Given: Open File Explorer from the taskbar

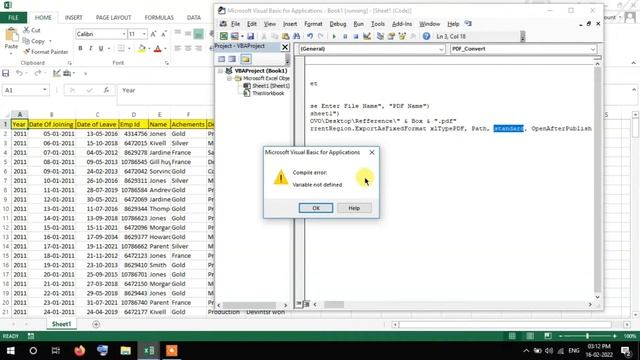Looking at the screenshot, I should (x=125, y=351).
